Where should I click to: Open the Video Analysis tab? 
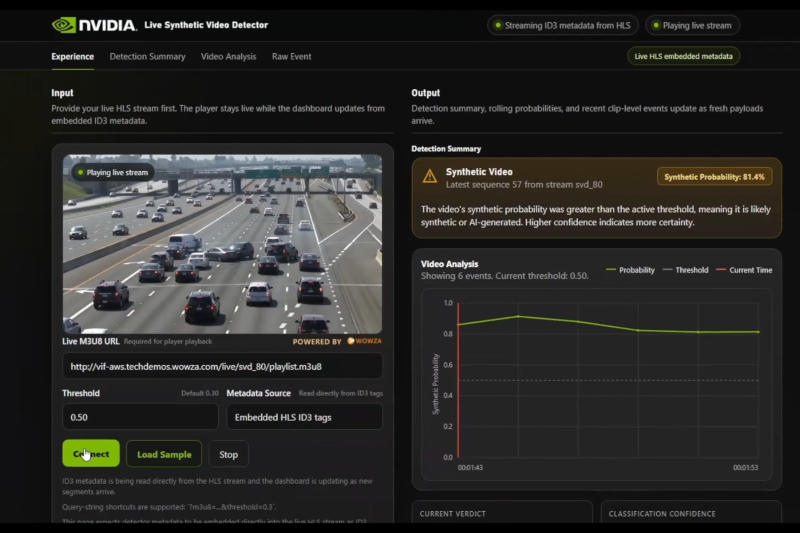coord(229,57)
